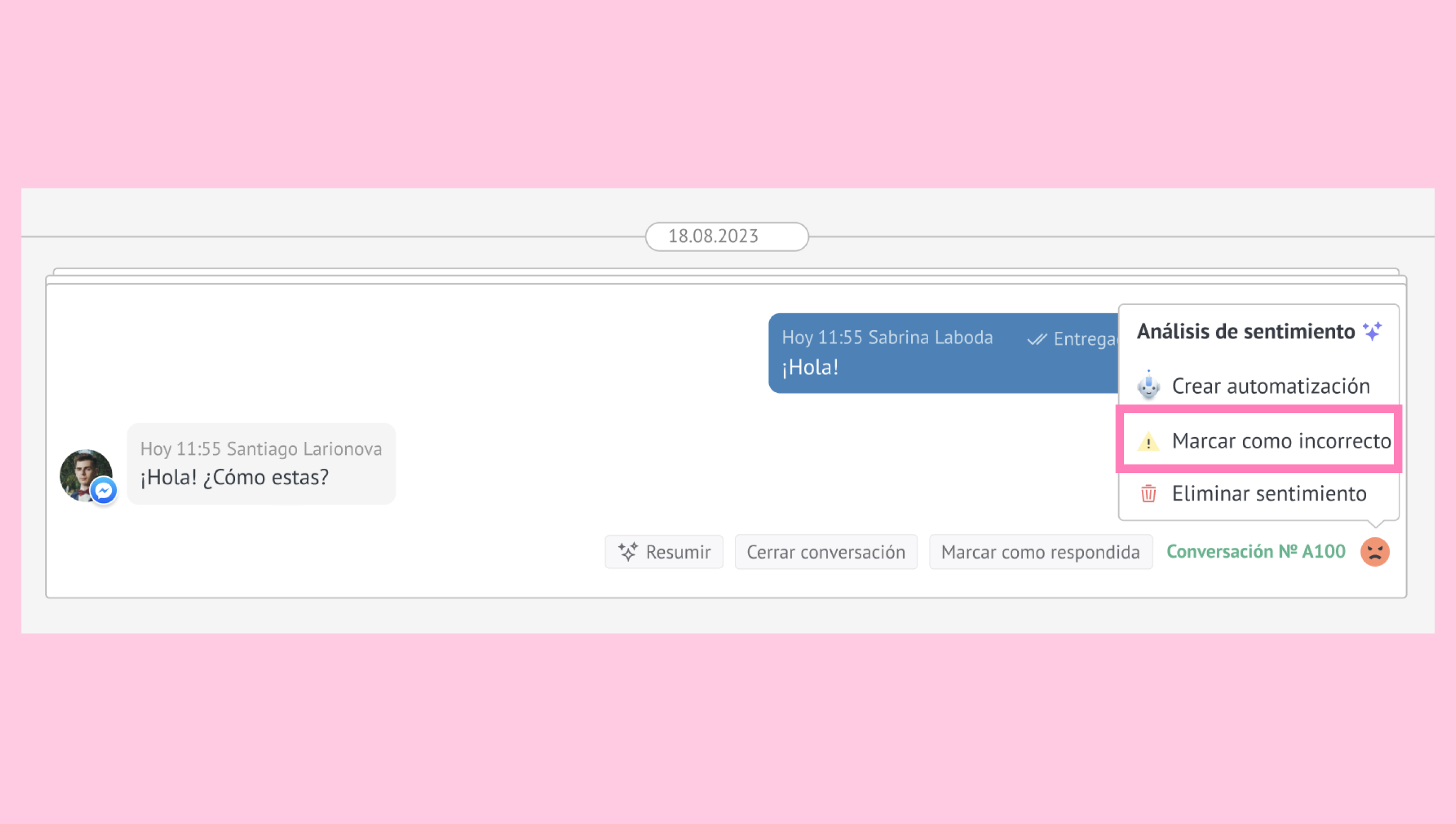Click Santiago Larionova's profile picture

(86, 475)
